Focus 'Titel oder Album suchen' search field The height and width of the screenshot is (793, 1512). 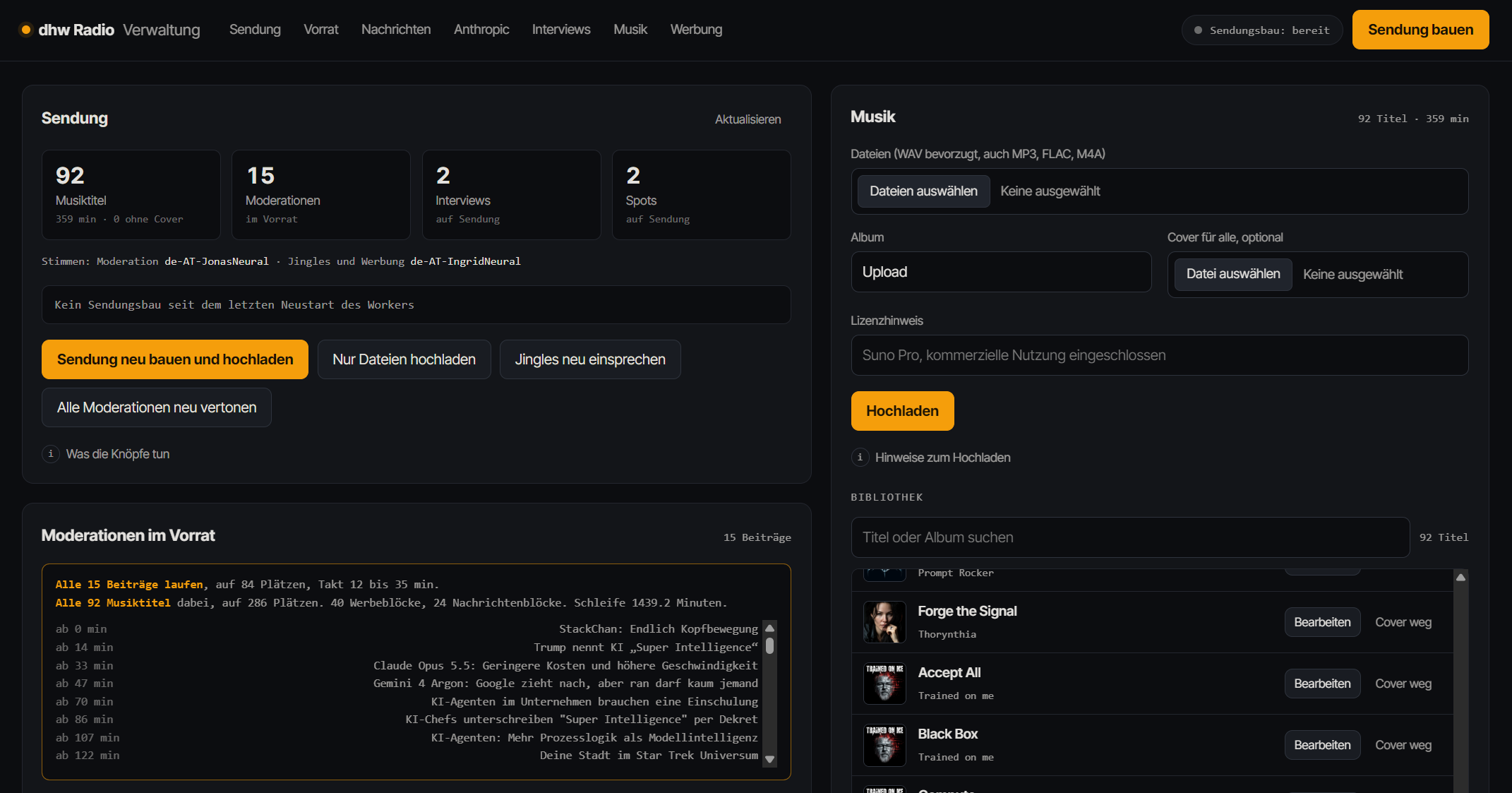[x=1130, y=537]
